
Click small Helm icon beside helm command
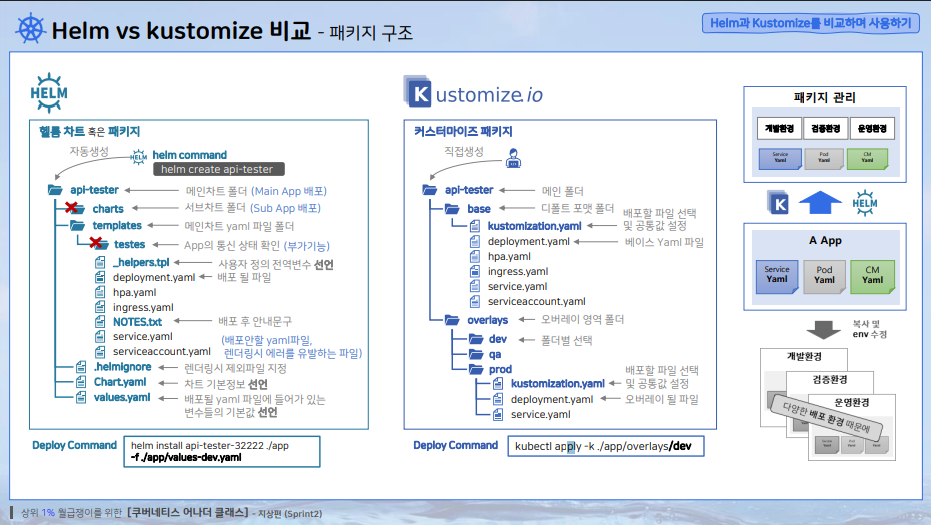(x=138, y=157)
